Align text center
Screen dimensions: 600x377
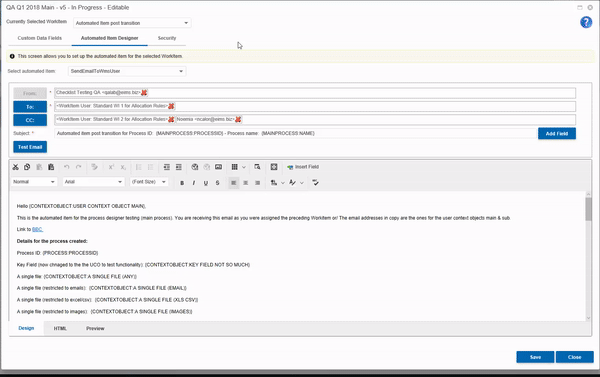coord(246,183)
